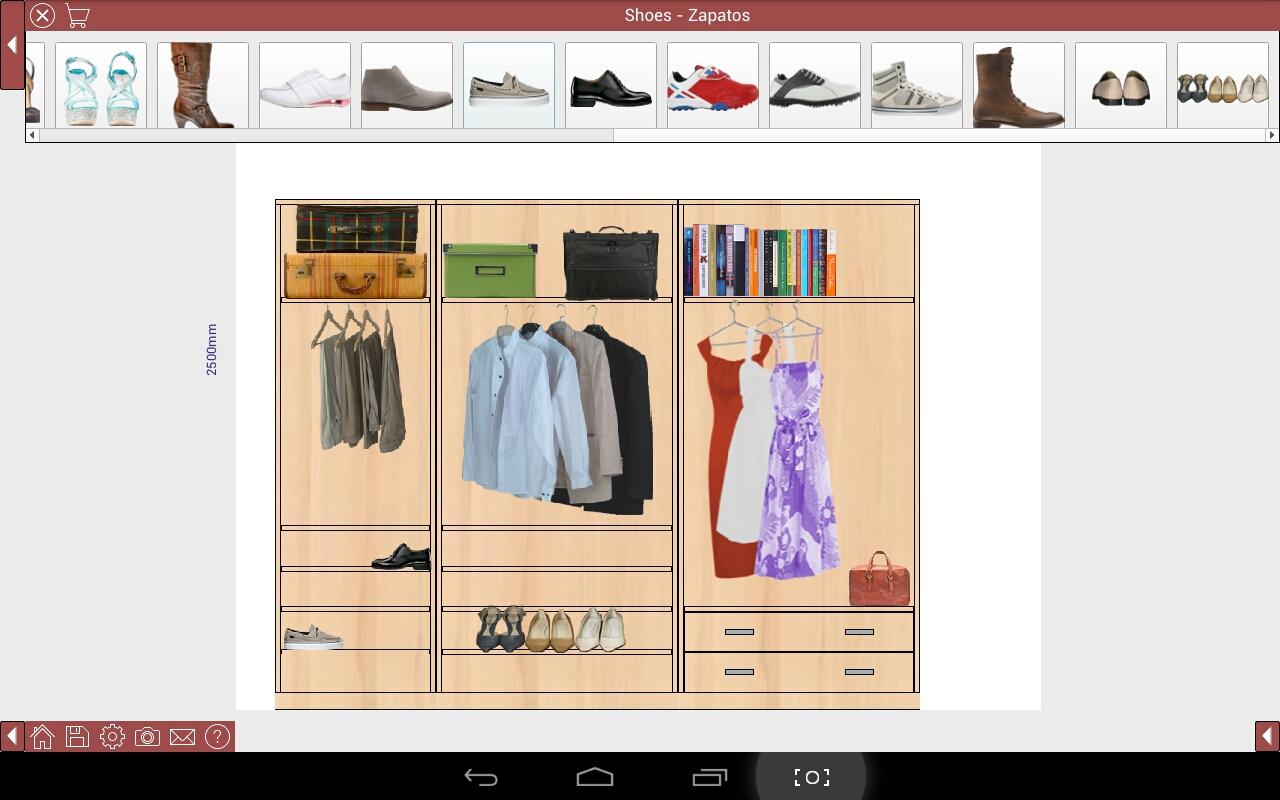
Task: Save the wardrobe design with the disk icon
Action: point(77,737)
